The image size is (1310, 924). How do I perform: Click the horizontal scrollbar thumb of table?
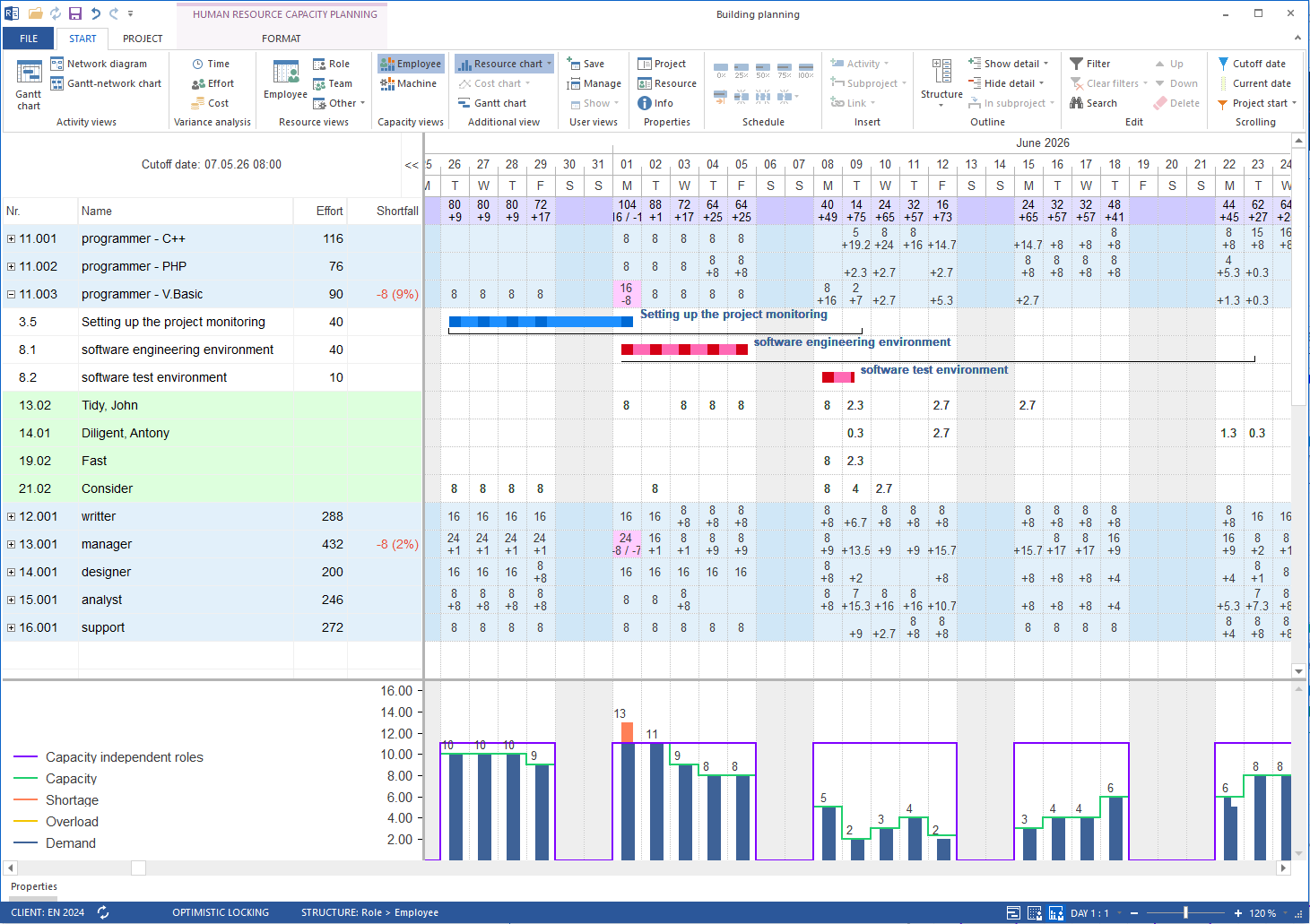(x=138, y=868)
